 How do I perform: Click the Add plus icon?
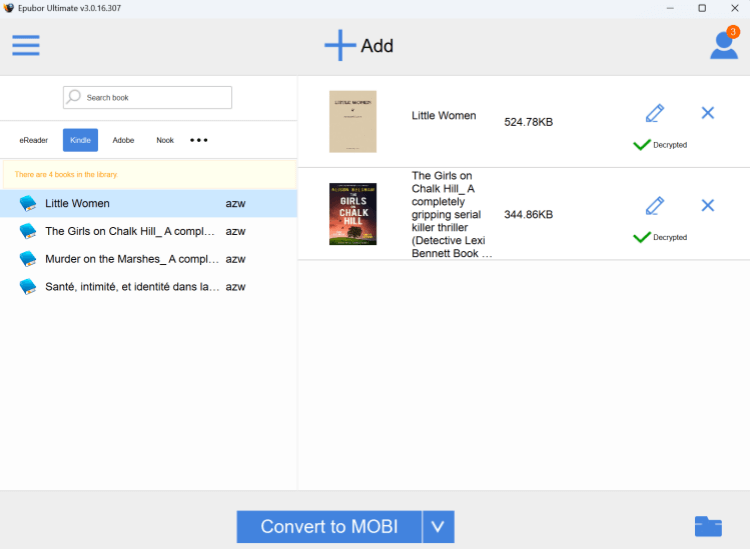[340, 45]
